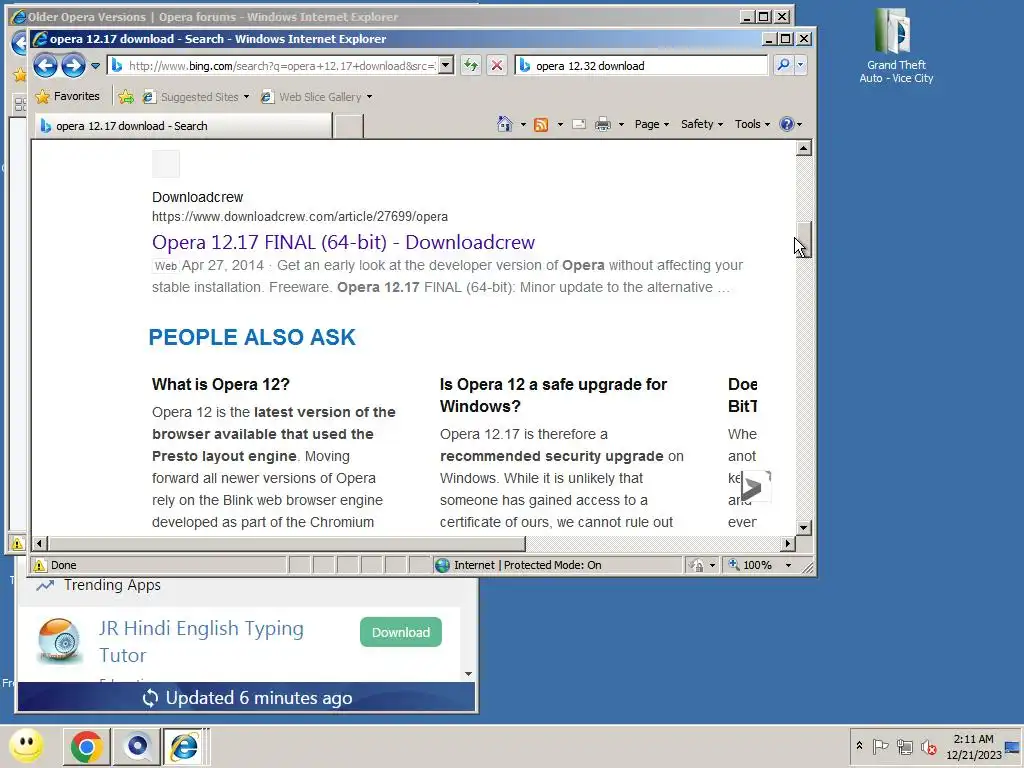
Task: Click the warning icon in status bar
Action: point(40,566)
